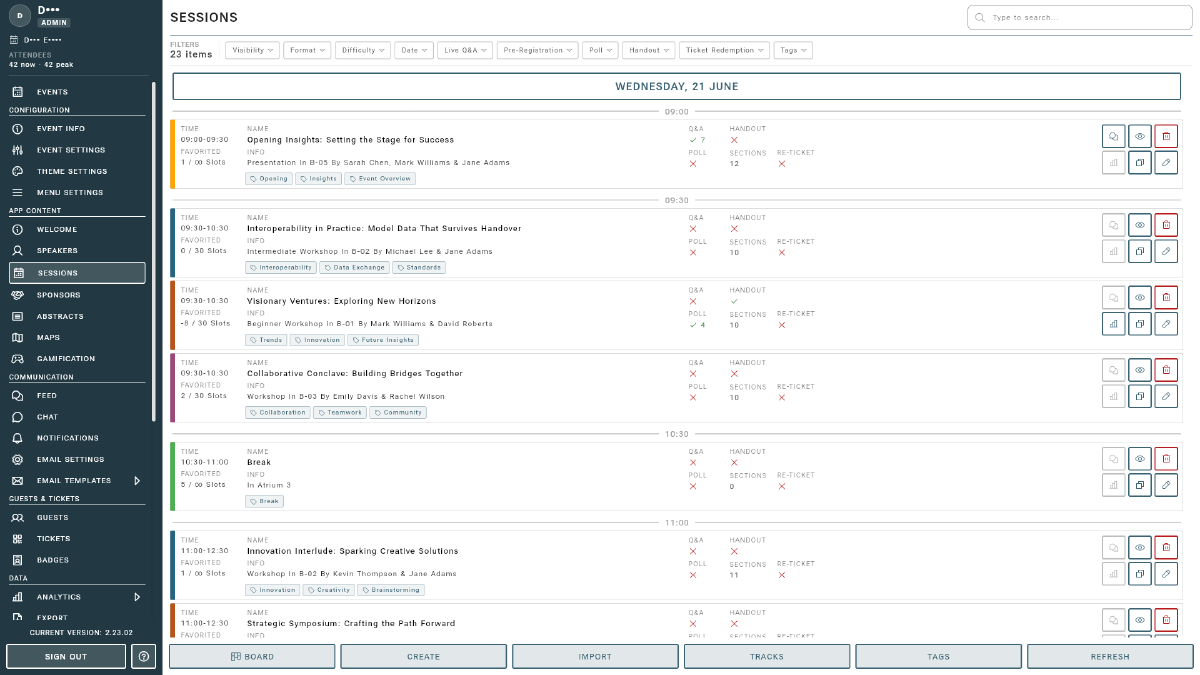This screenshot has width=1200, height=675.
Task: View poll results for Visionary Ventures
Action: [x=1113, y=324]
